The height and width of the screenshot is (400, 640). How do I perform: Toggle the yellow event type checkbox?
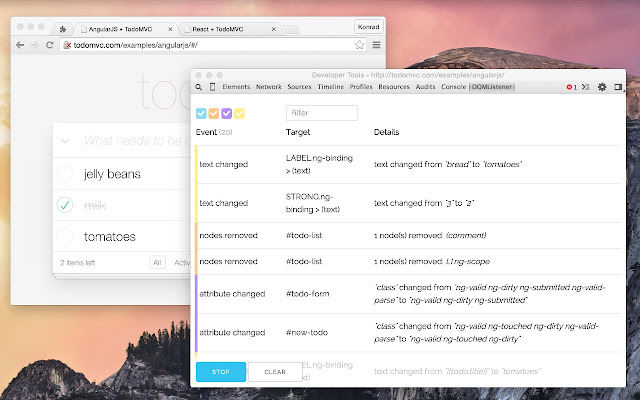pyautogui.click(x=239, y=113)
